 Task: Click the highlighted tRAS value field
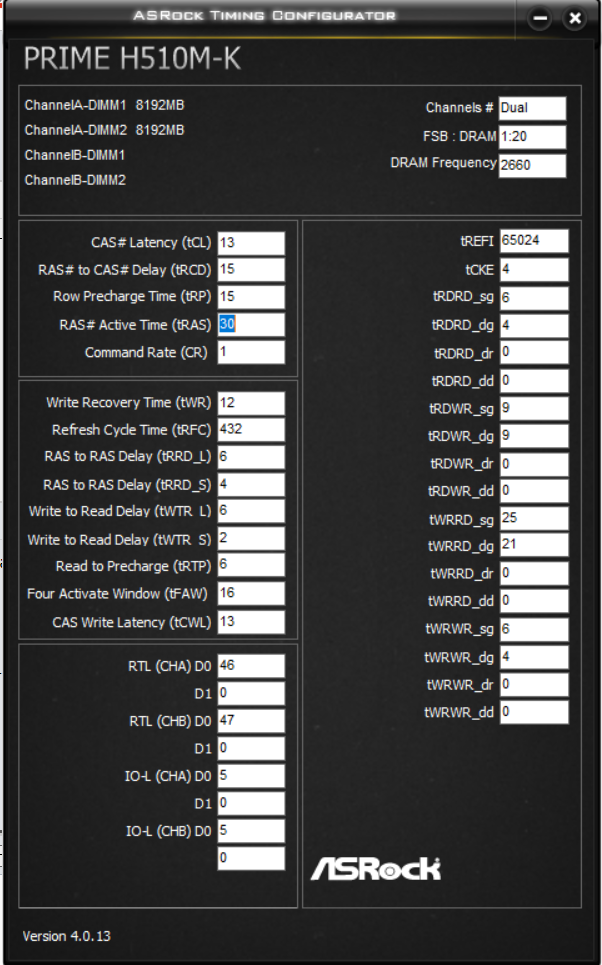point(251,324)
